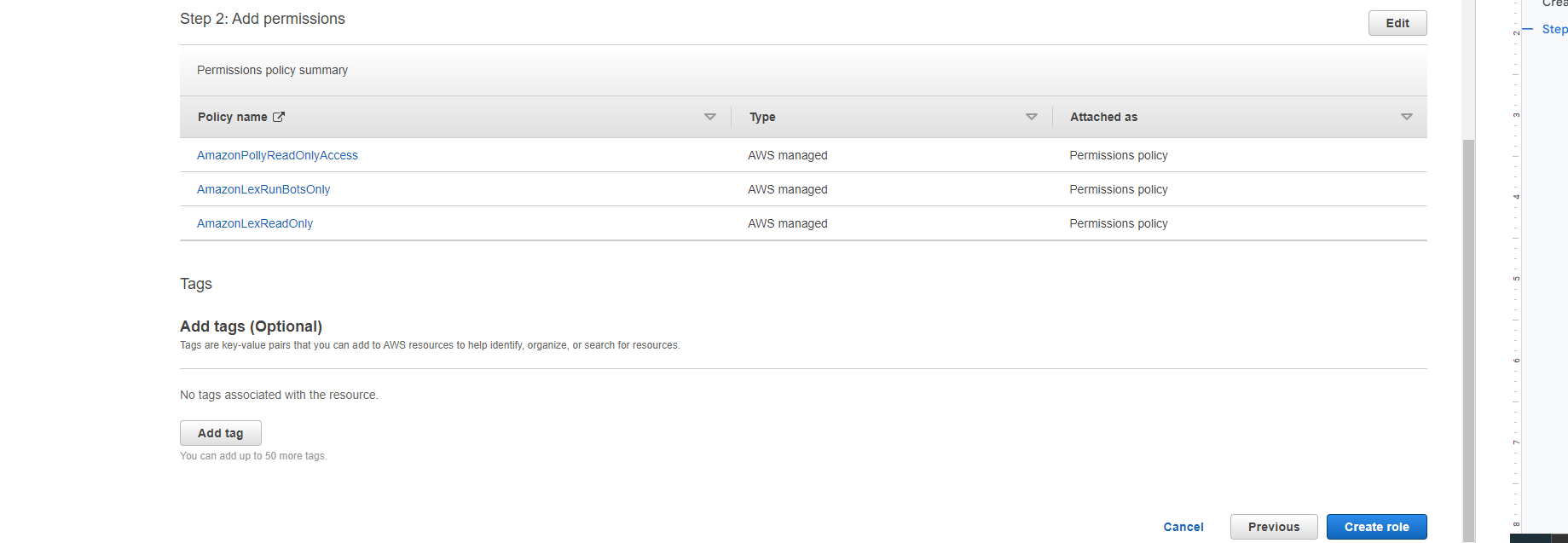This screenshot has height=543, width=1568.
Task: Select the AWS managed cell for AmazonPollyReadOnlyAccess
Action: pyautogui.click(x=788, y=155)
